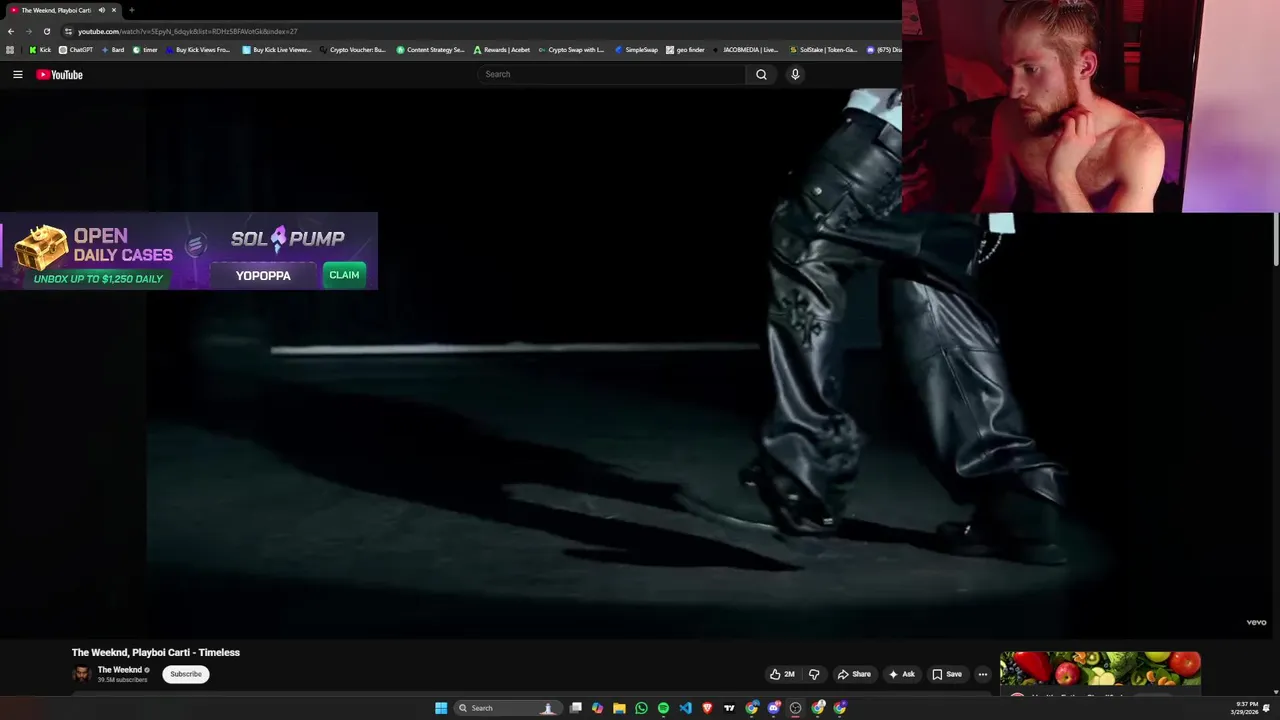The height and width of the screenshot is (720, 1280).
Task: Open the ChatGPT bookmark
Action: [76, 49]
